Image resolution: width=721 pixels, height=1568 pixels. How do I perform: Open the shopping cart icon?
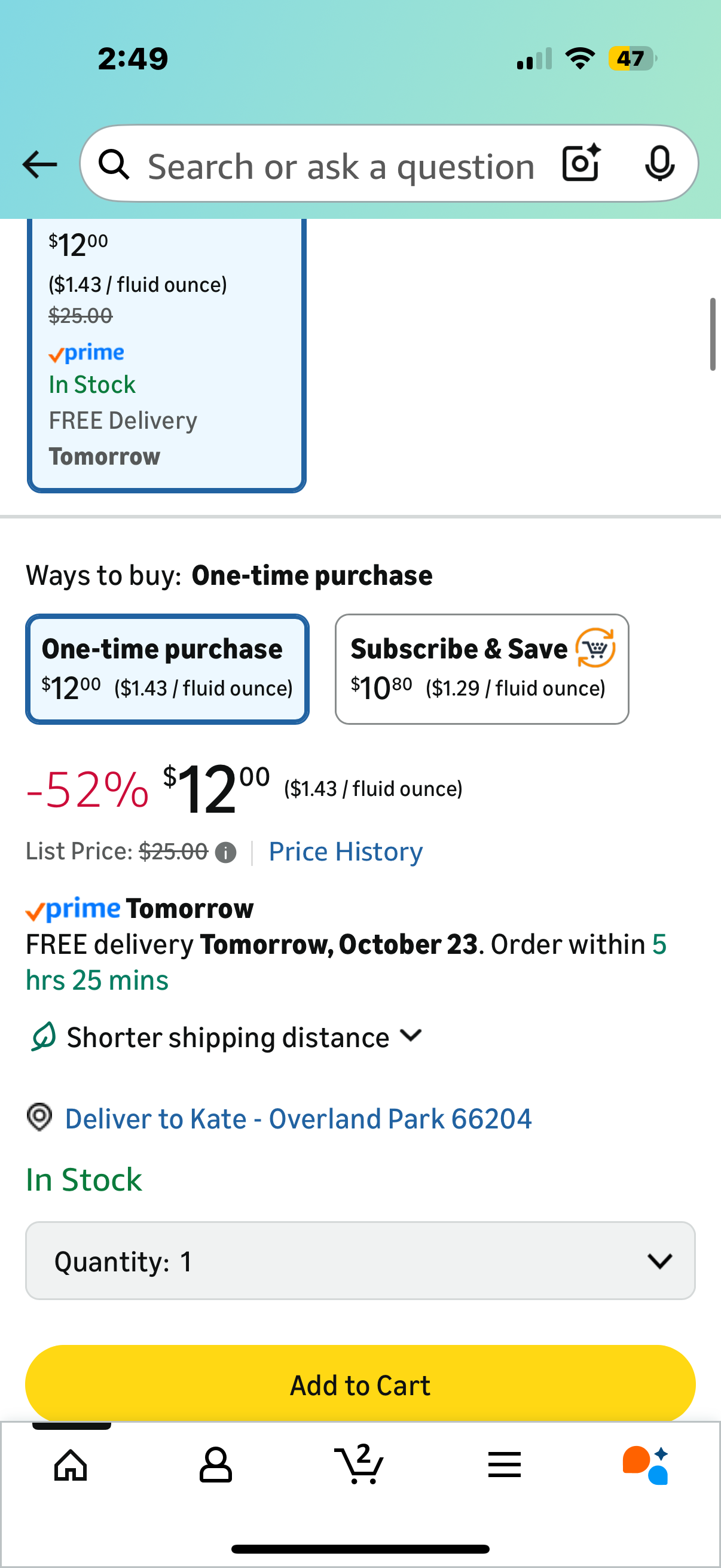pyautogui.click(x=359, y=1465)
